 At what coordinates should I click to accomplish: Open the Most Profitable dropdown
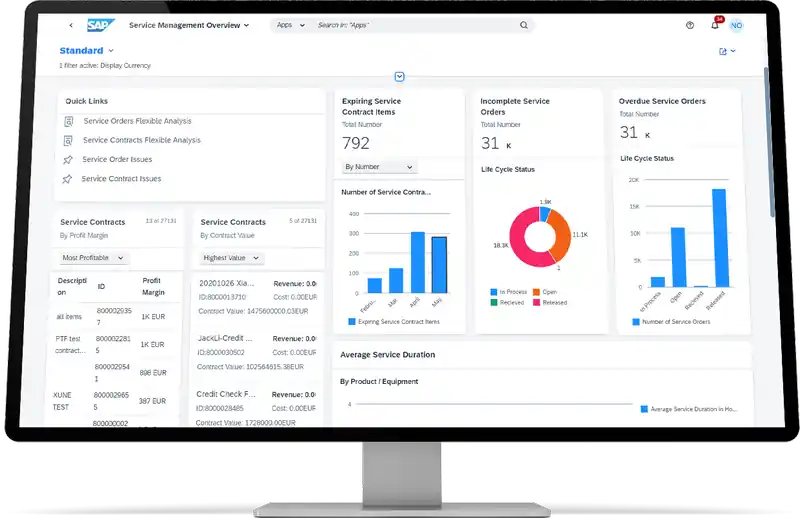(94, 258)
